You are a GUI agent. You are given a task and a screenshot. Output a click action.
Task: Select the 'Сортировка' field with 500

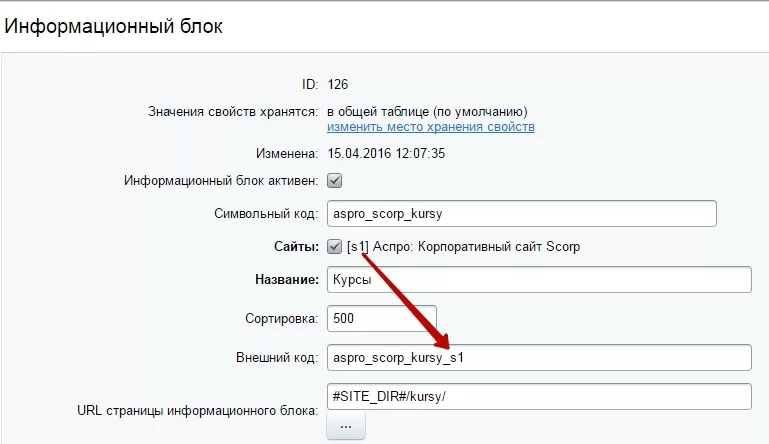click(382, 318)
